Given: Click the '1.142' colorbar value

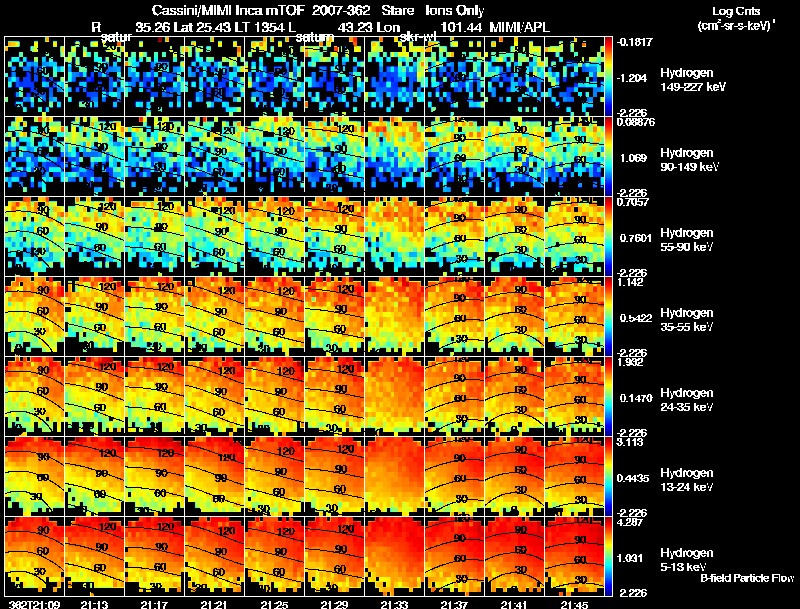Looking at the screenshot, I should click(x=631, y=282).
